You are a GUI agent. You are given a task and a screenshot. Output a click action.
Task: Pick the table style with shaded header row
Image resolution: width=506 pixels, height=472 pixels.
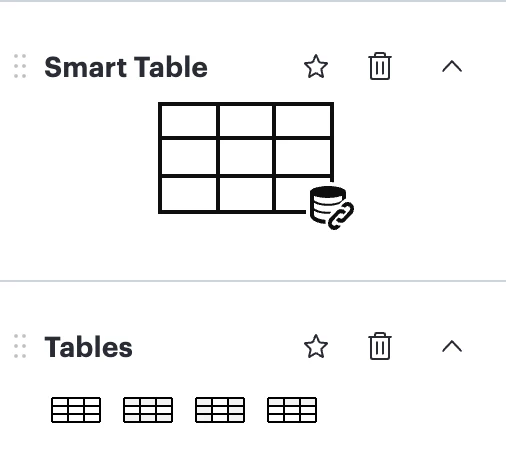(292, 410)
